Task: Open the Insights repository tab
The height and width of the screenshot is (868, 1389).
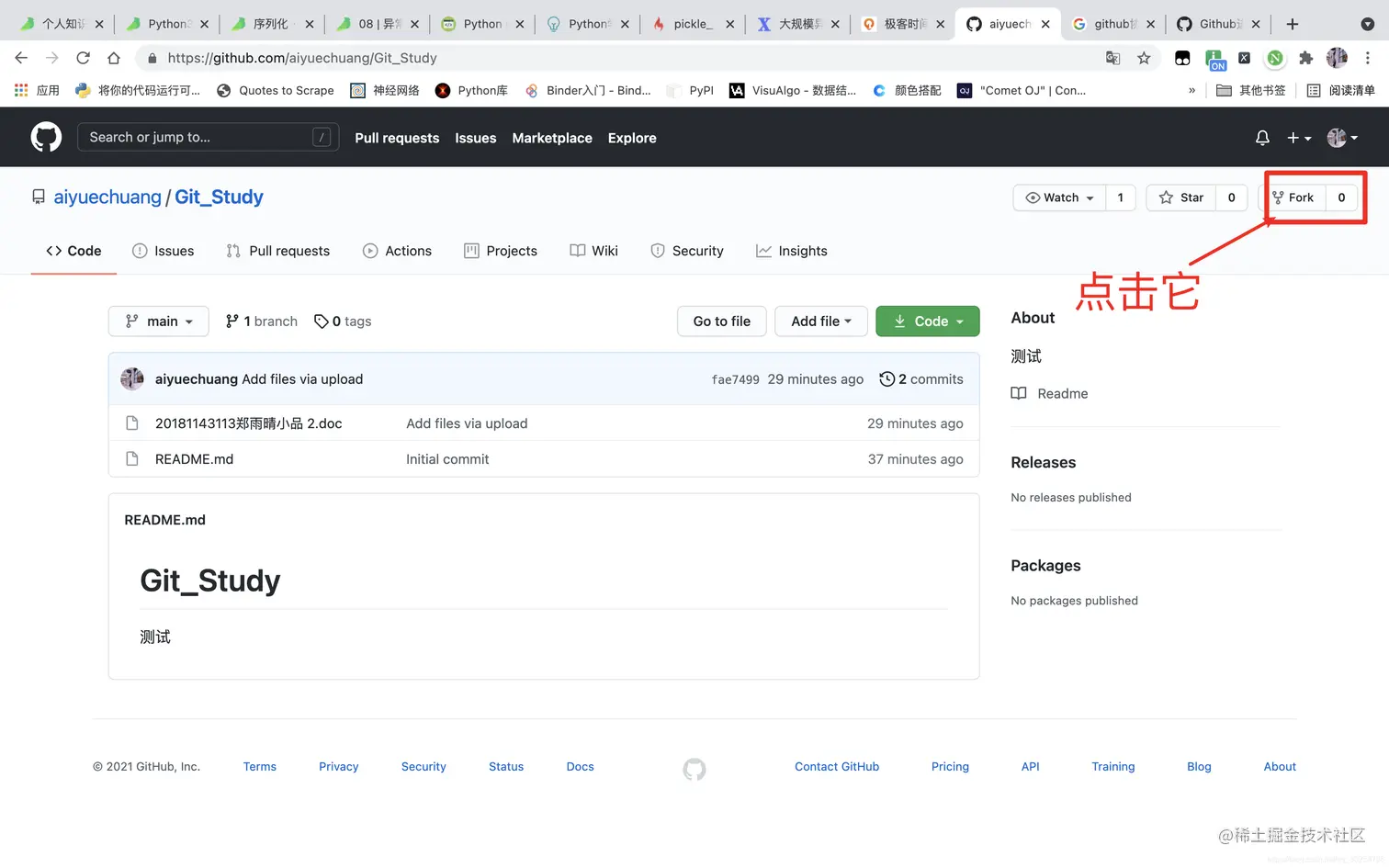Action: point(792,251)
